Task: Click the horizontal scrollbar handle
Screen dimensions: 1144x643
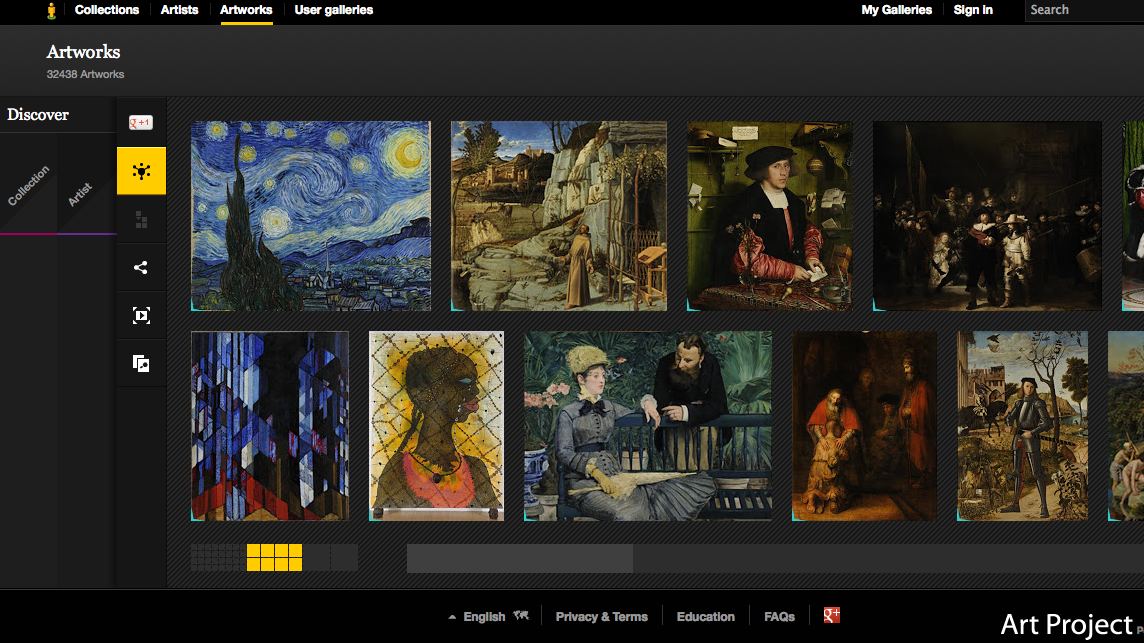Action: click(x=519, y=558)
